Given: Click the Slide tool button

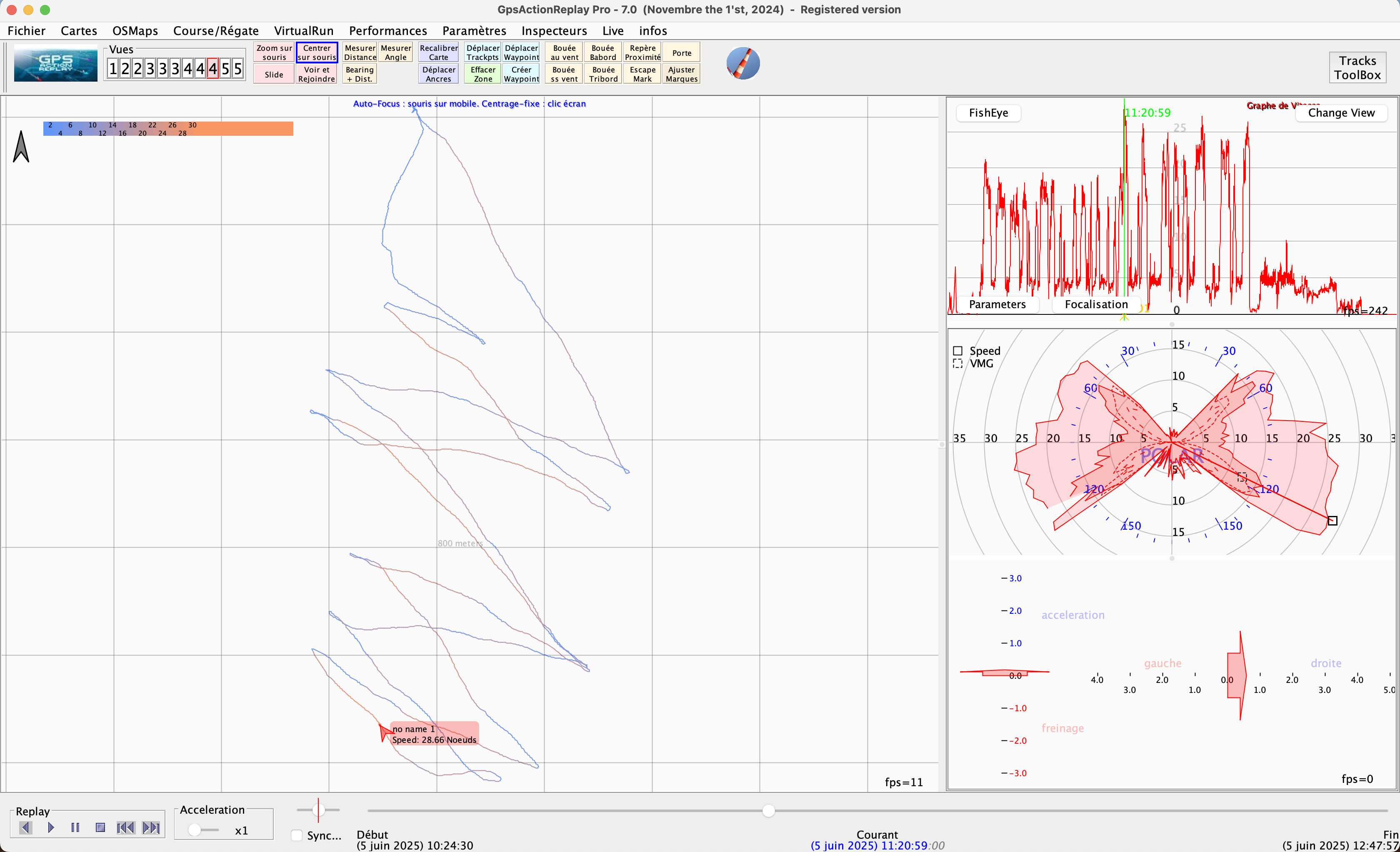Looking at the screenshot, I should coord(274,75).
